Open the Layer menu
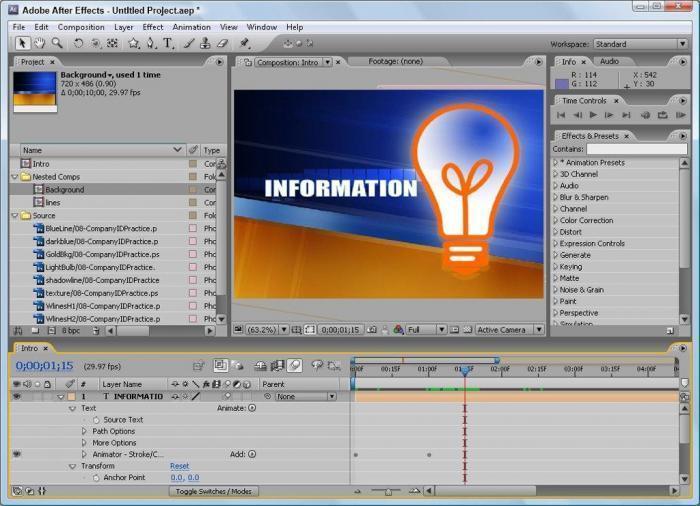 coord(124,27)
